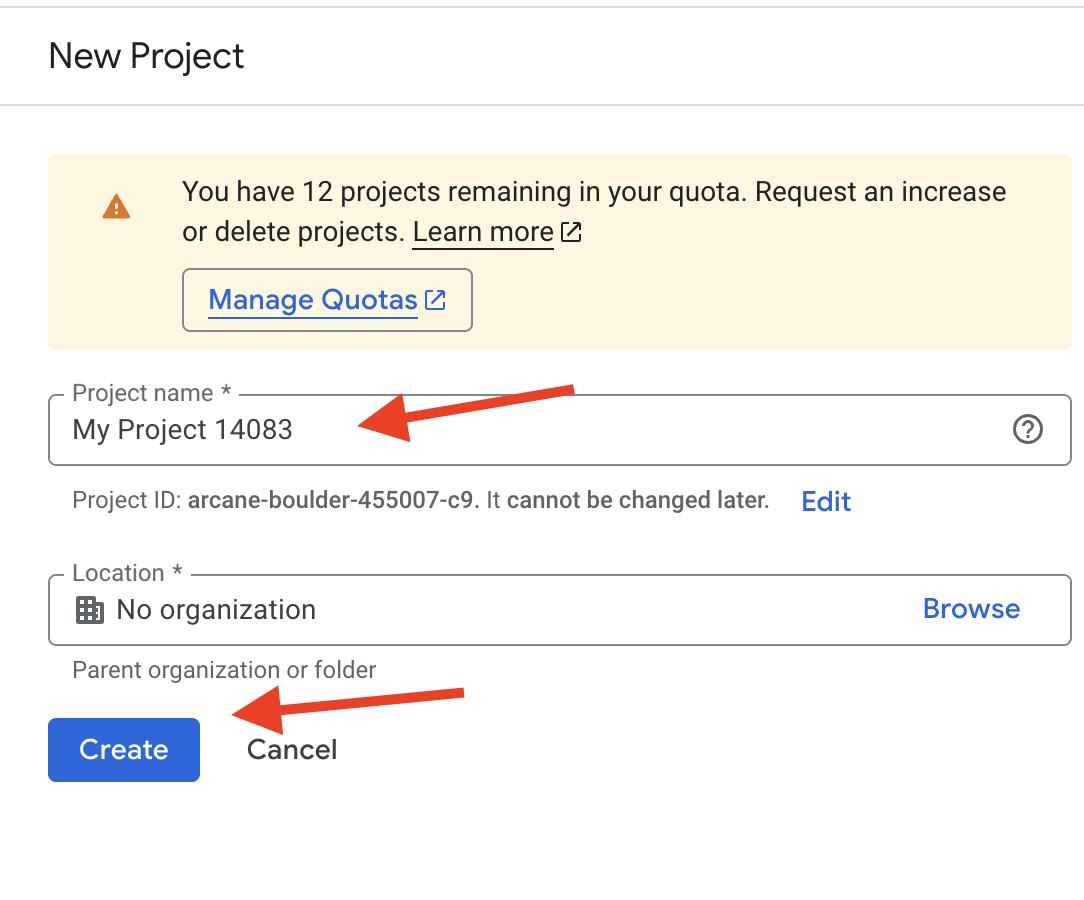Click the 'arcane-boulder-455007-c9' project ID text

[330, 500]
